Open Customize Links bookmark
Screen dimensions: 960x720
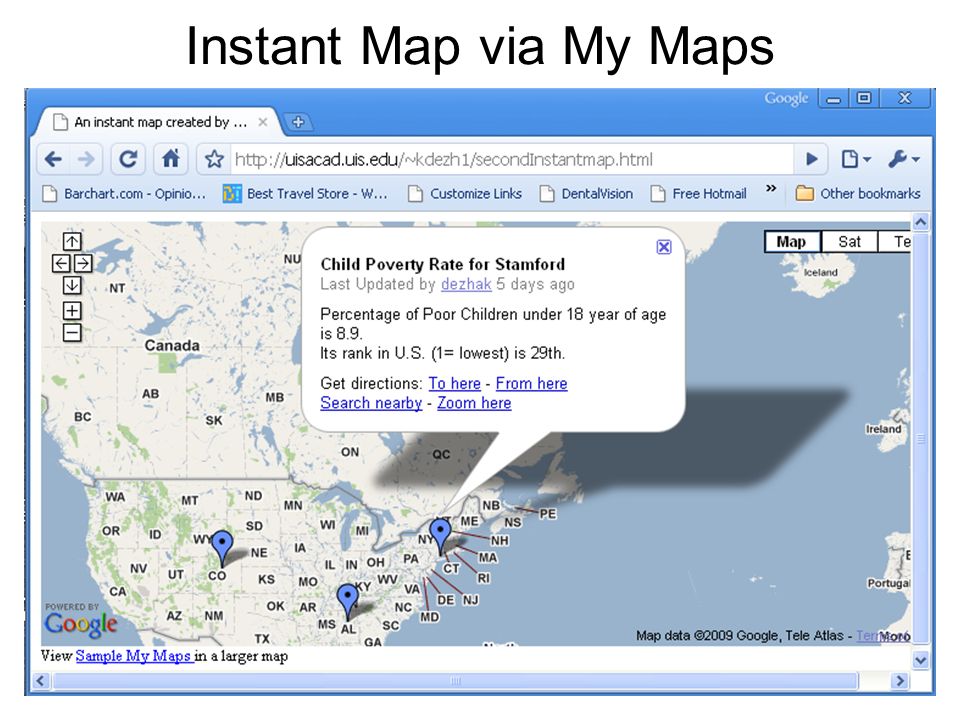click(465, 193)
